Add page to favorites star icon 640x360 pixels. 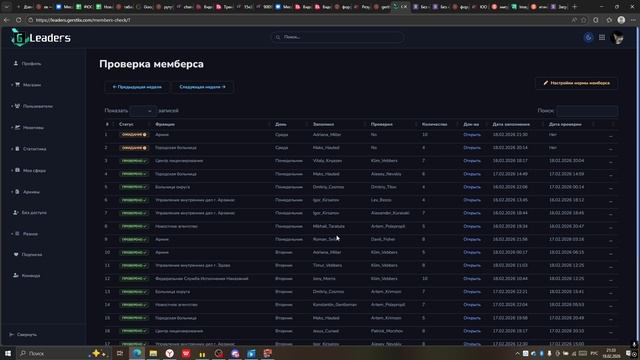584,20
